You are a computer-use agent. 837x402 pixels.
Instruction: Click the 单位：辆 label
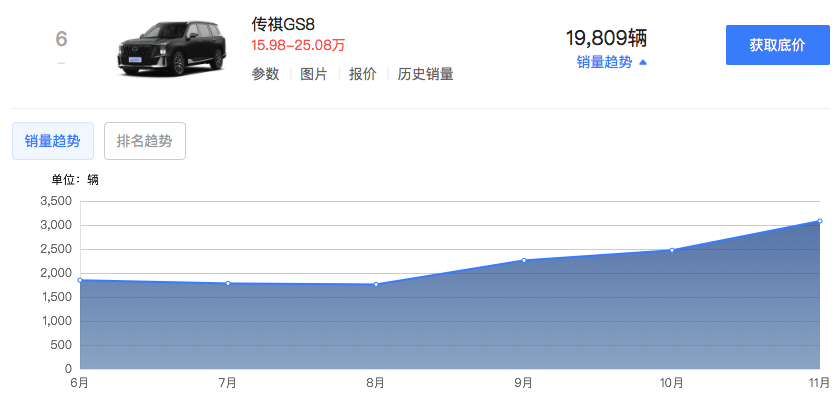pos(75,180)
